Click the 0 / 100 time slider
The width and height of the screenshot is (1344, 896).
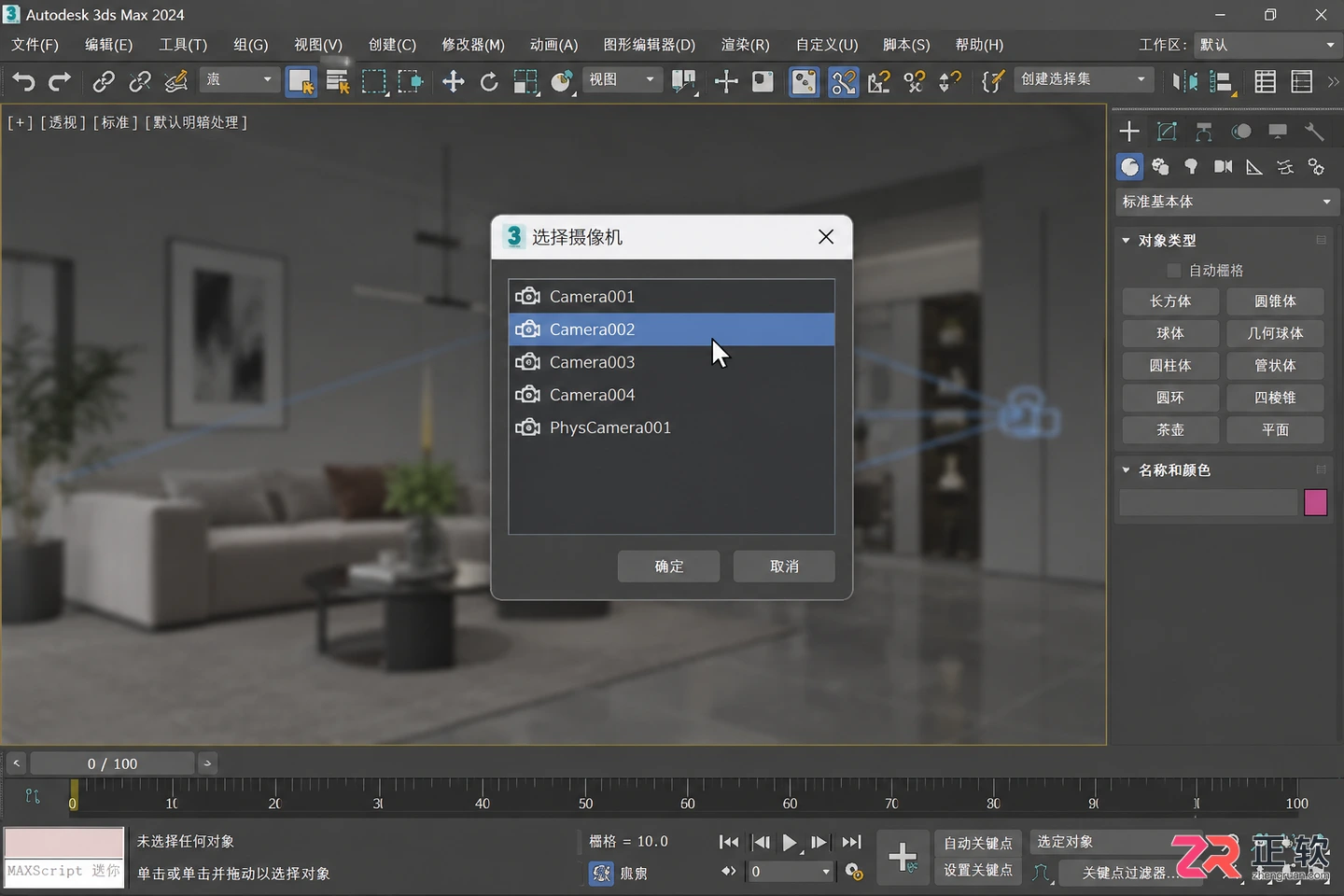[x=112, y=763]
